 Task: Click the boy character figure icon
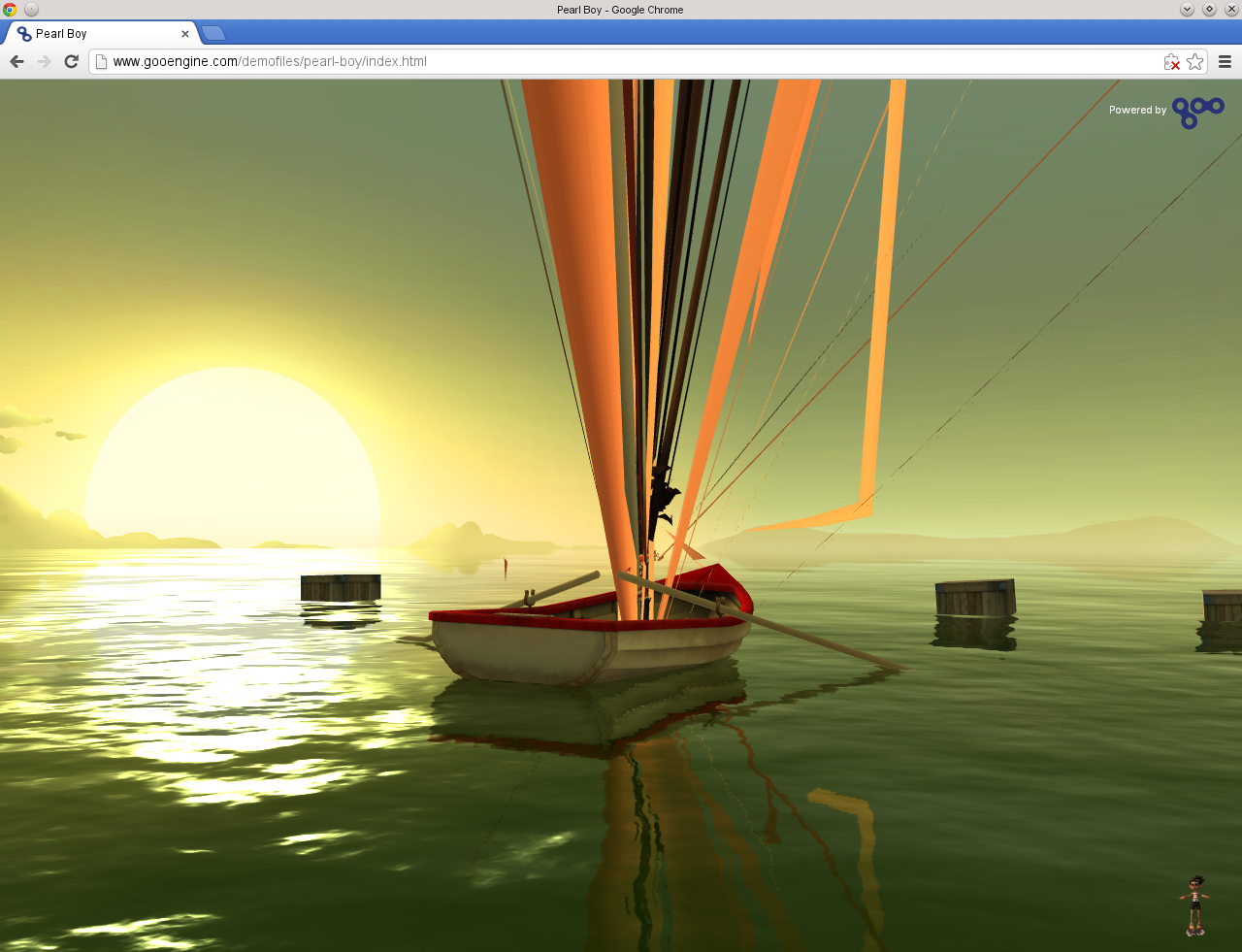tap(1194, 905)
